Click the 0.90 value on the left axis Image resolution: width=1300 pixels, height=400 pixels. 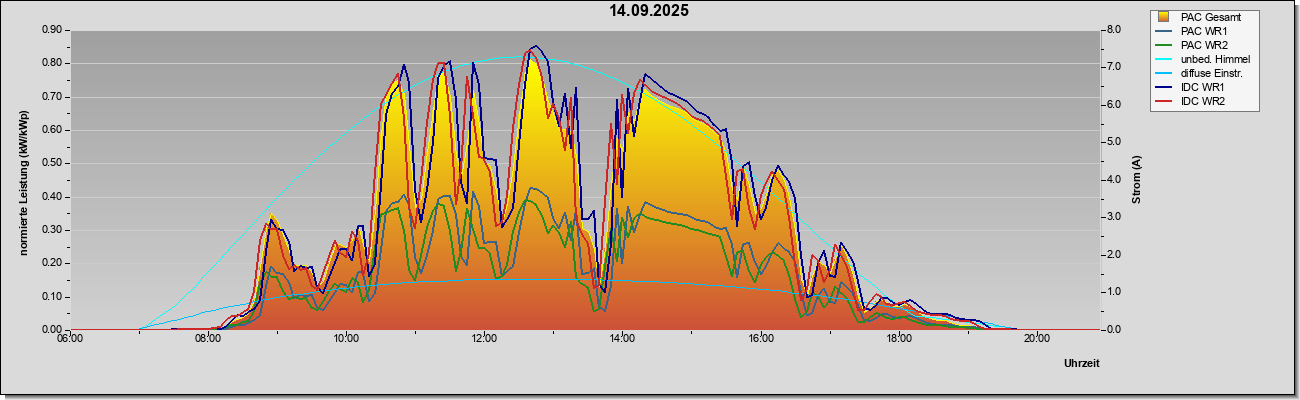pyautogui.click(x=52, y=30)
